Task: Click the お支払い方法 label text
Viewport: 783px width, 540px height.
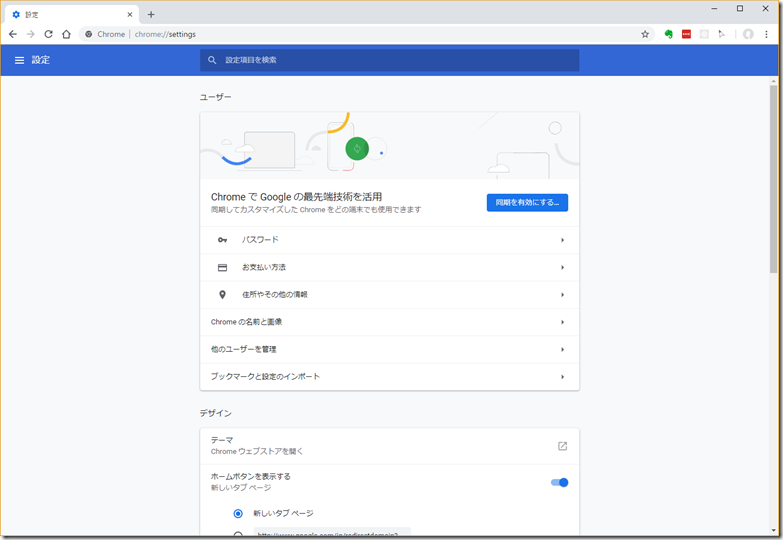Action: (x=264, y=268)
